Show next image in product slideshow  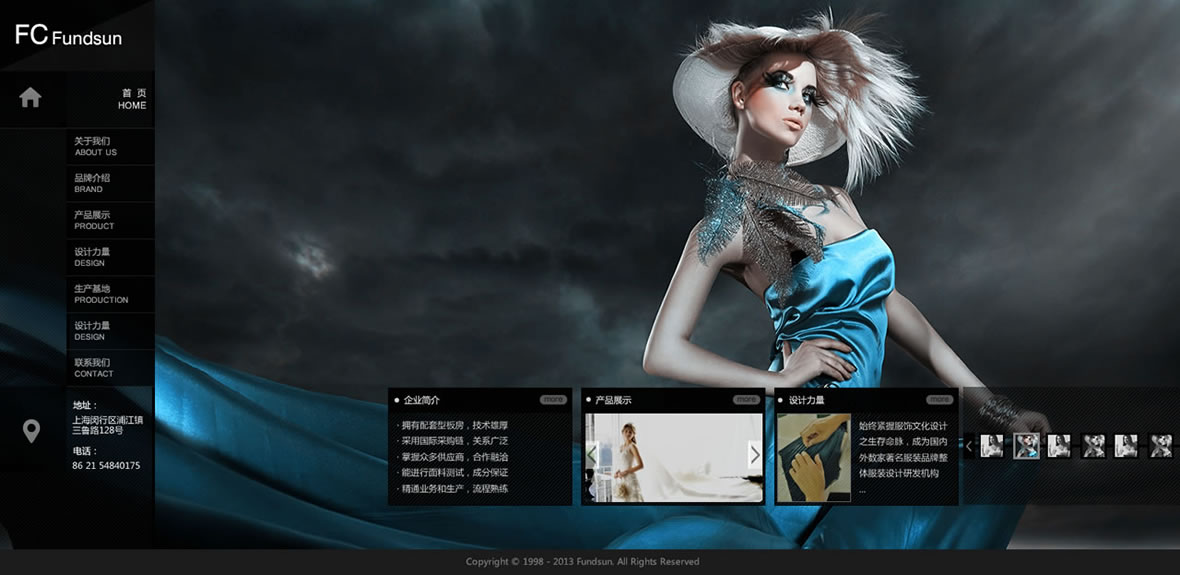coord(754,455)
